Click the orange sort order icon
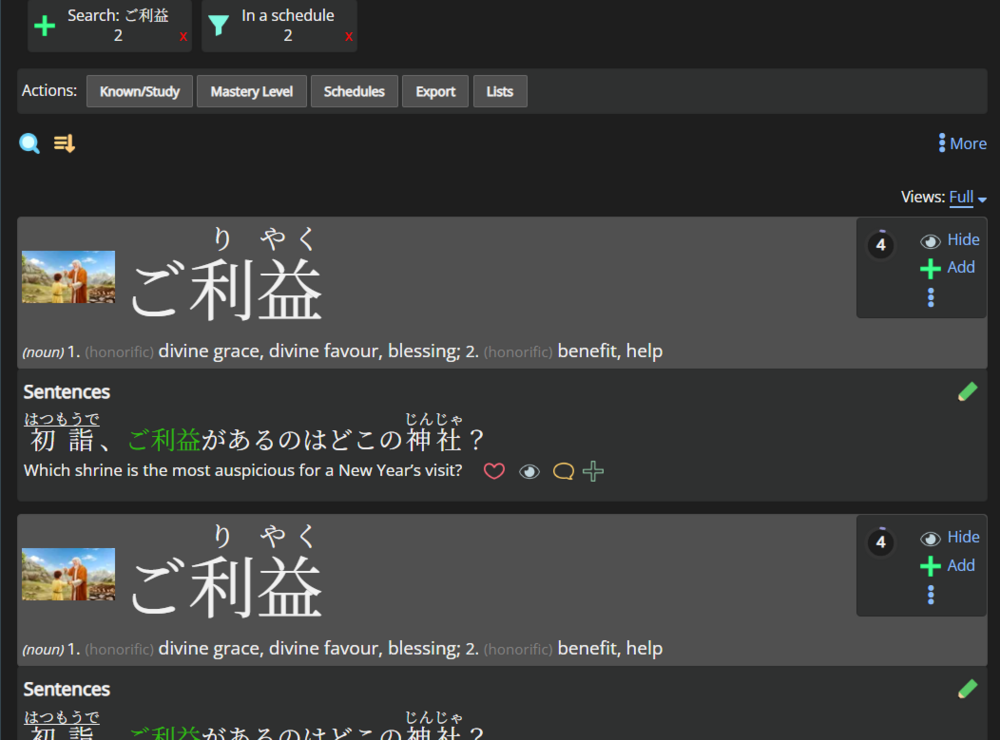 pyautogui.click(x=64, y=143)
